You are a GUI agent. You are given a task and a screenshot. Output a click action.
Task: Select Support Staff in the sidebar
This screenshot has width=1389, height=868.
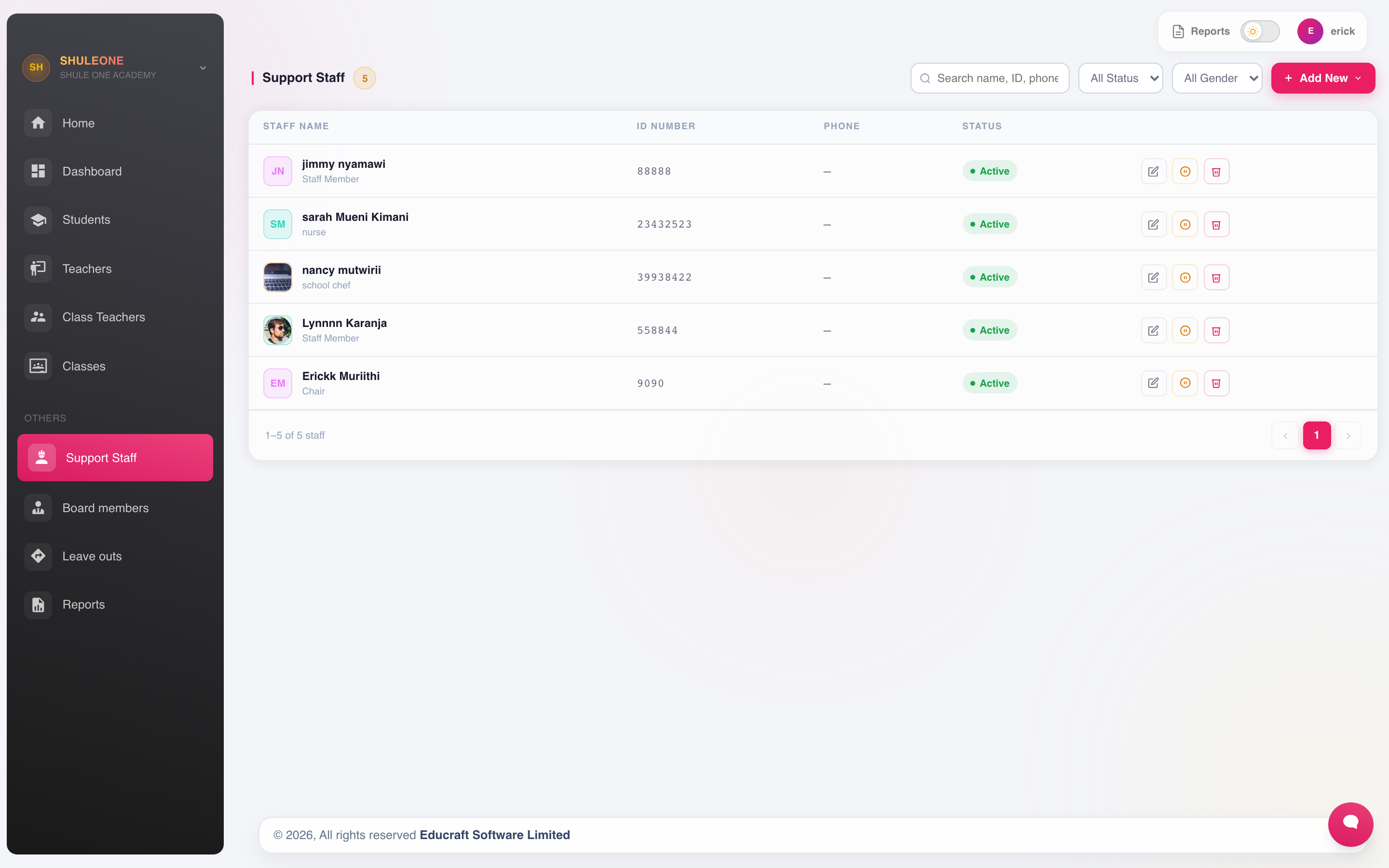coord(115,458)
